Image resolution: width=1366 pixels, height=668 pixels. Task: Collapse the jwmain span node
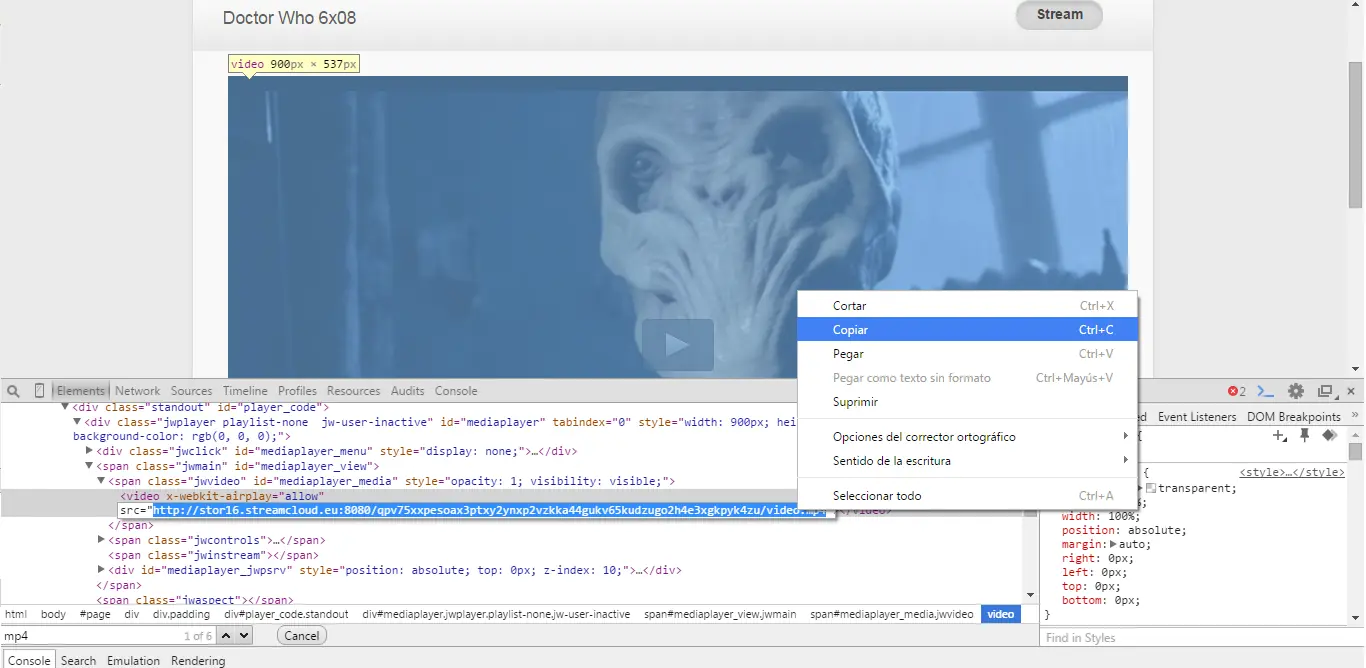[89, 466]
